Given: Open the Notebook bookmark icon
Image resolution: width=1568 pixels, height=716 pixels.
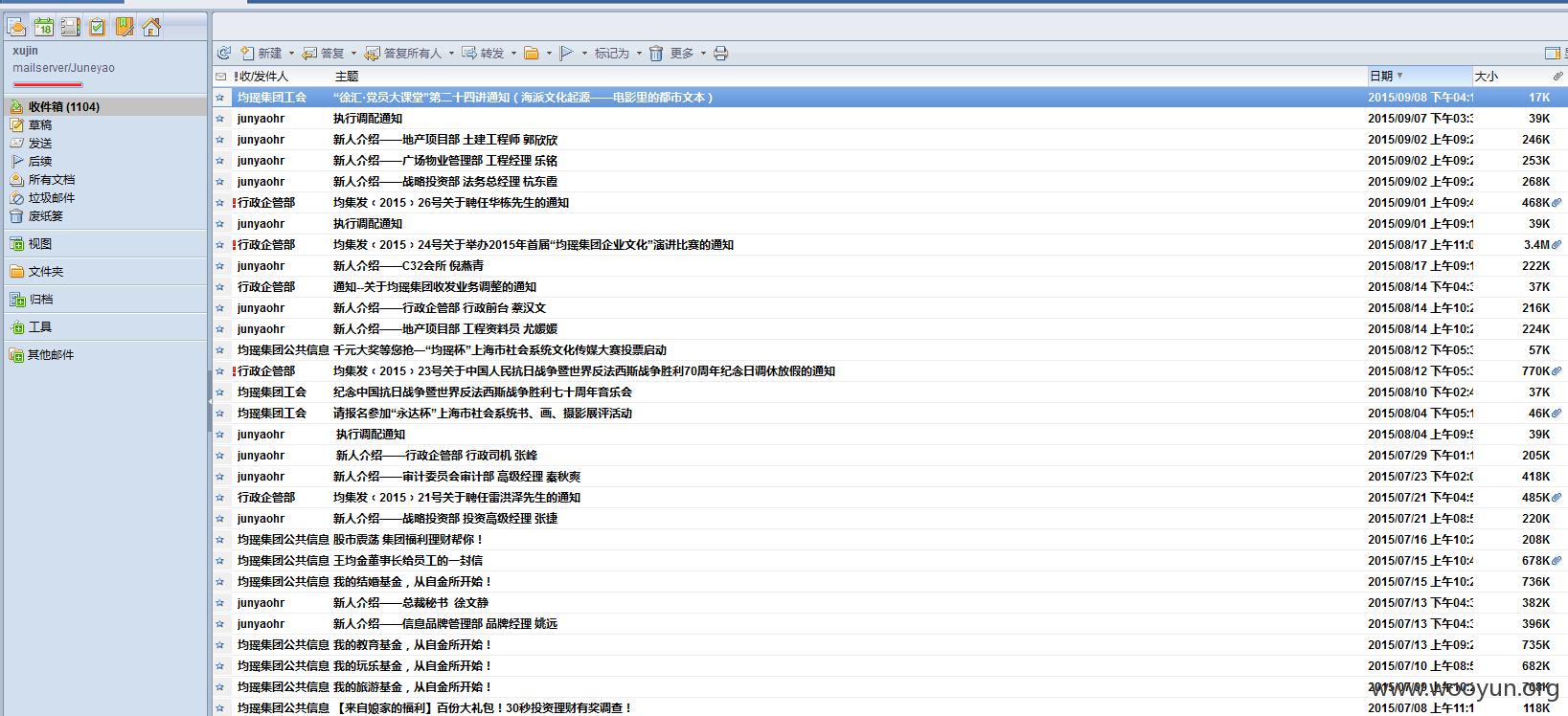Looking at the screenshot, I should point(124,27).
